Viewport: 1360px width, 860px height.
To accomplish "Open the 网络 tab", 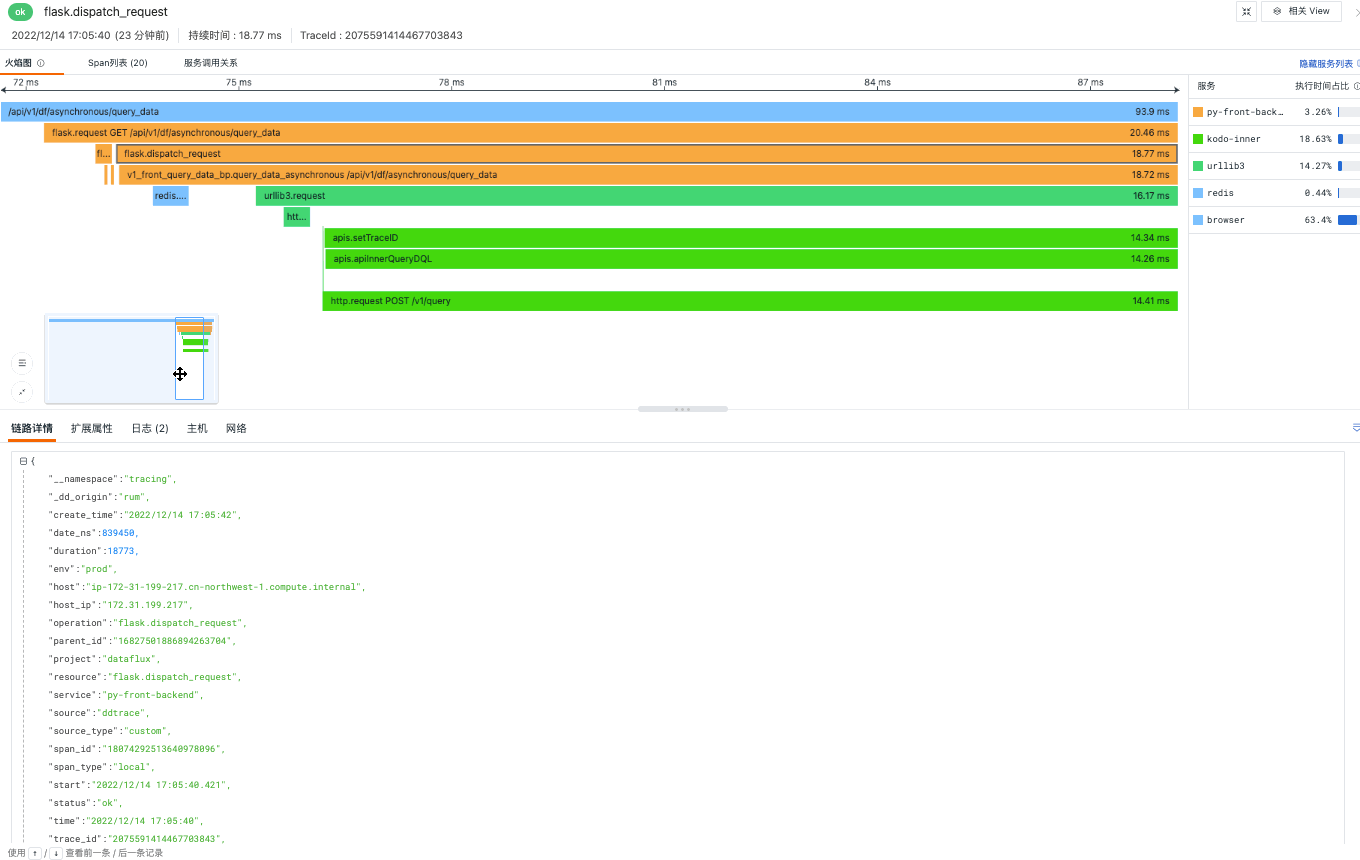I will 236,428.
